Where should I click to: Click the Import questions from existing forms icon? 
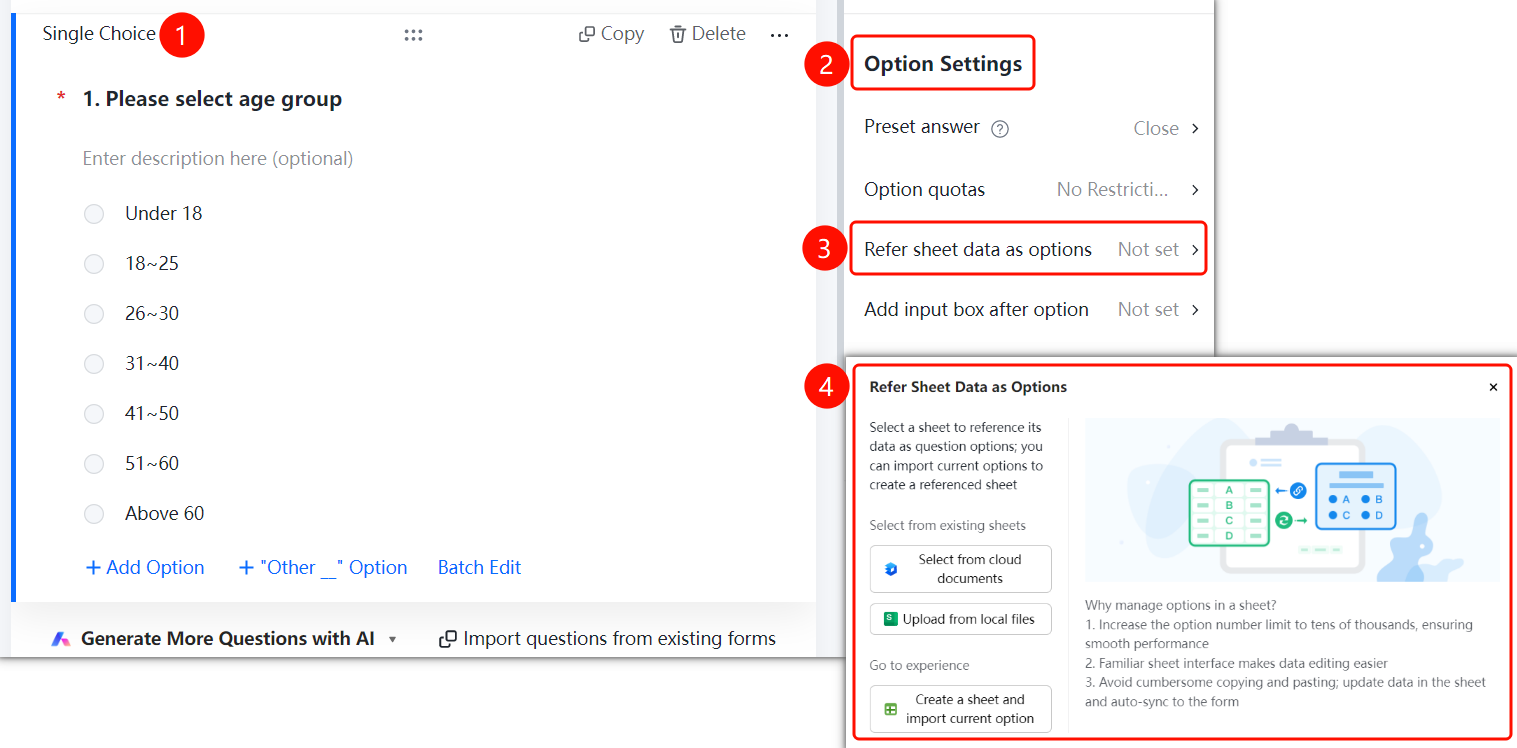pos(448,639)
